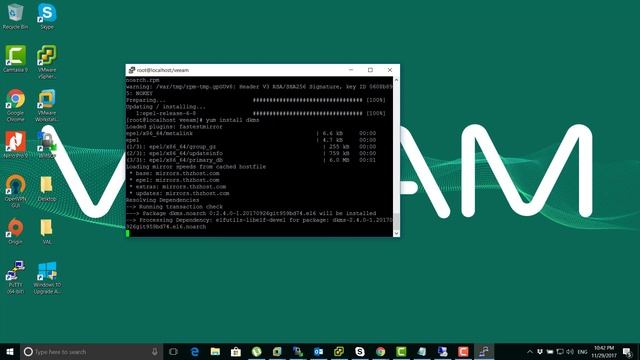
Task: Launch Skype from the desktop shortcut
Action: (47, 16)
